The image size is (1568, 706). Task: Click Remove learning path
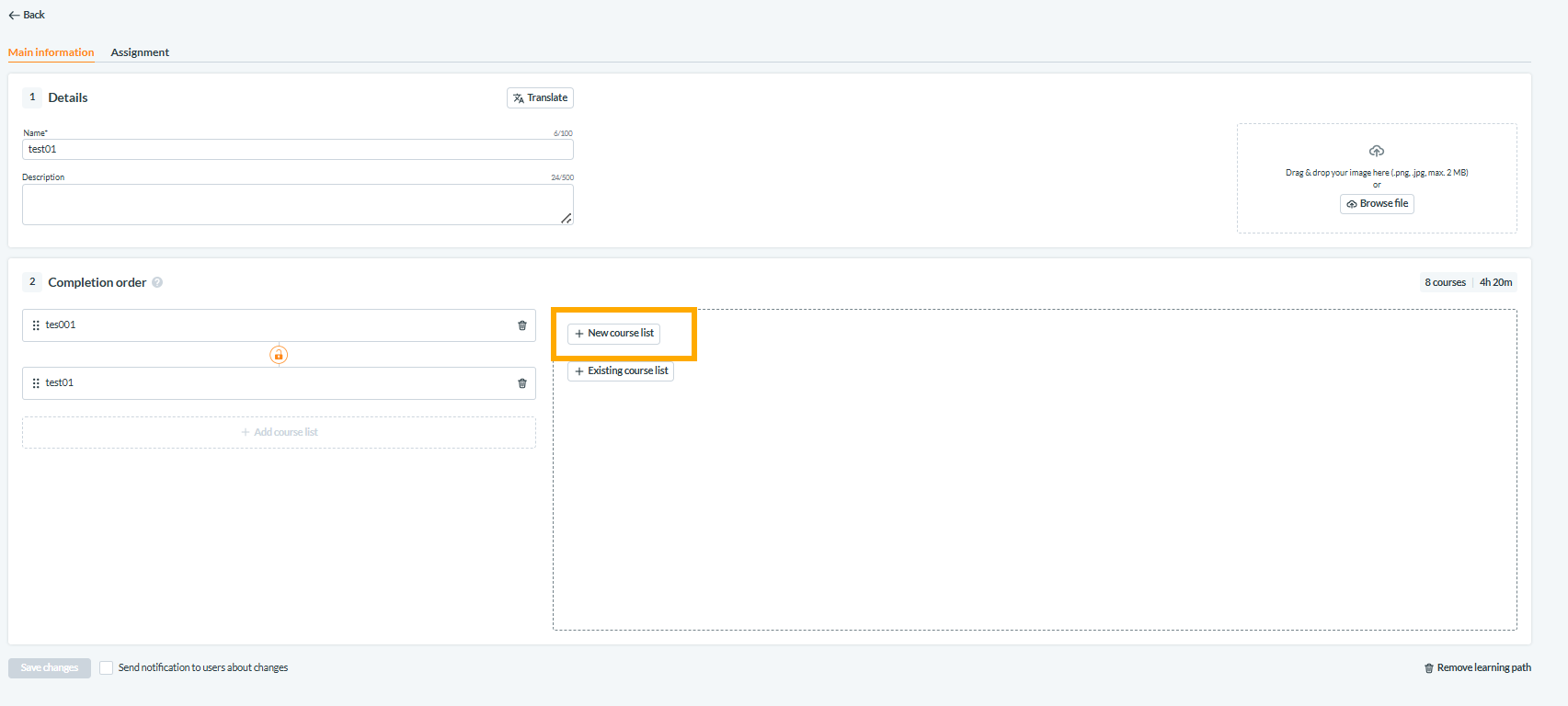(1478, 667)
